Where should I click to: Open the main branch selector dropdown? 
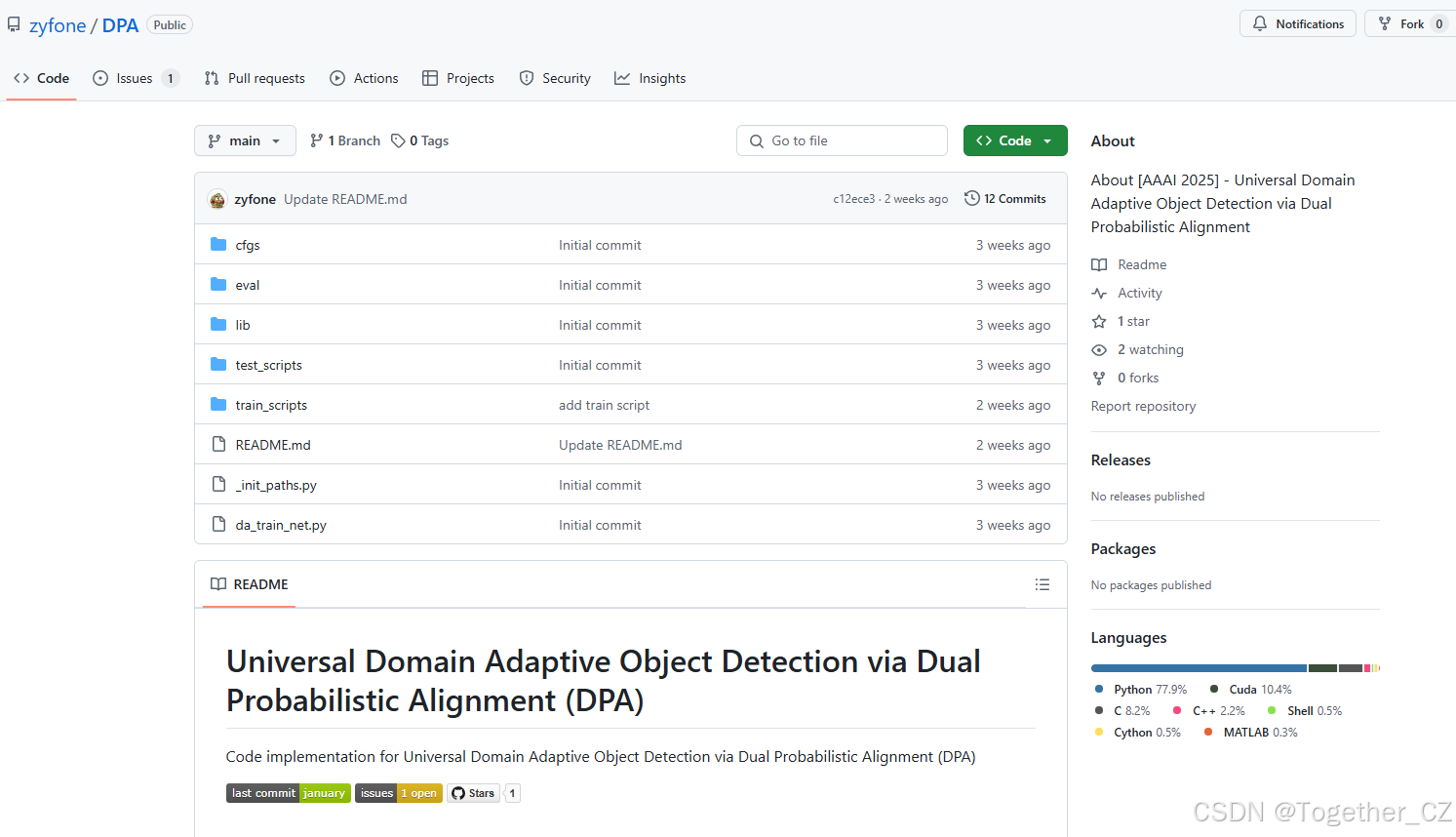(245, 140)
